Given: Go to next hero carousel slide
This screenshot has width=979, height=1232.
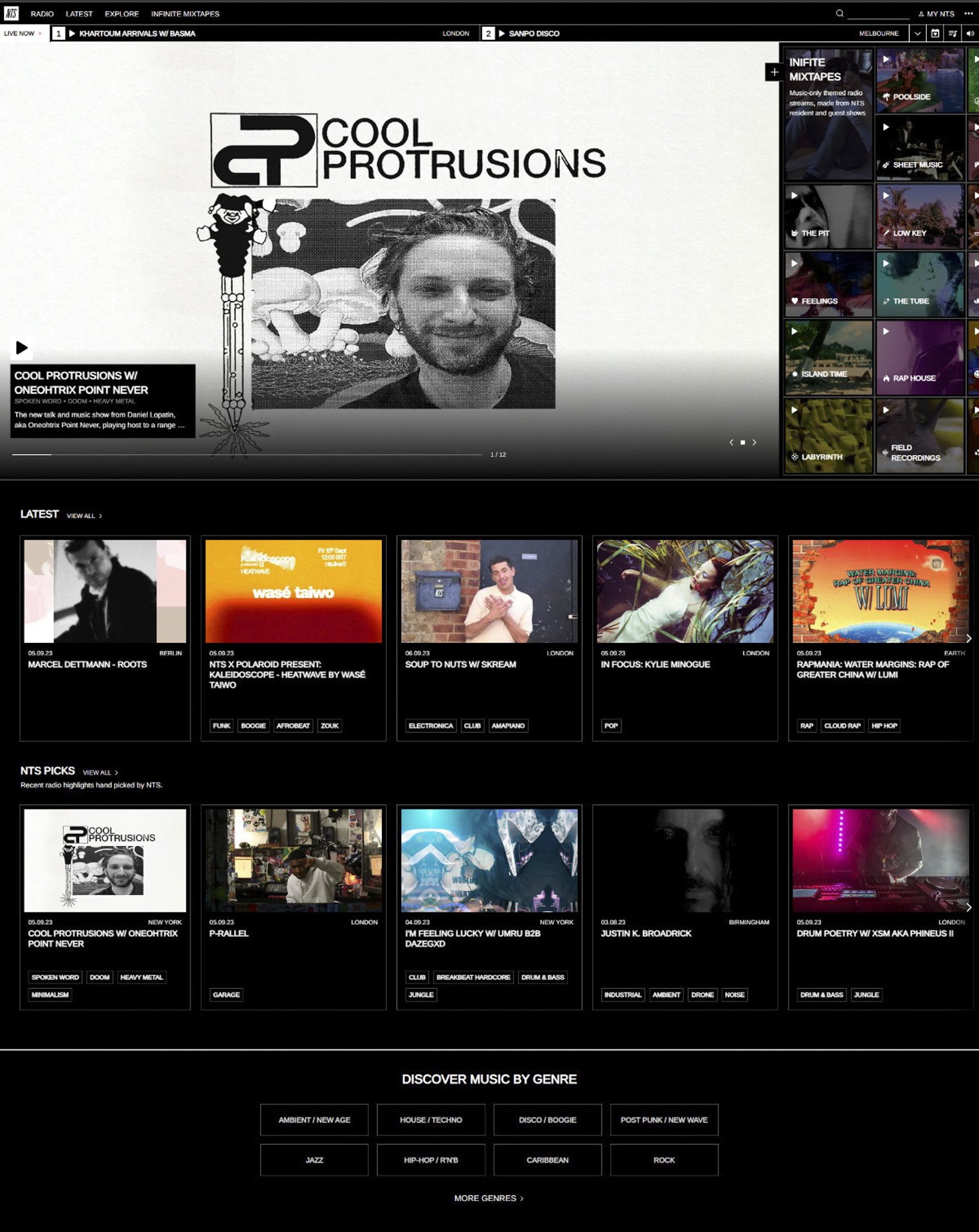Looking at the screenshot, I should [x=755, y=442].
